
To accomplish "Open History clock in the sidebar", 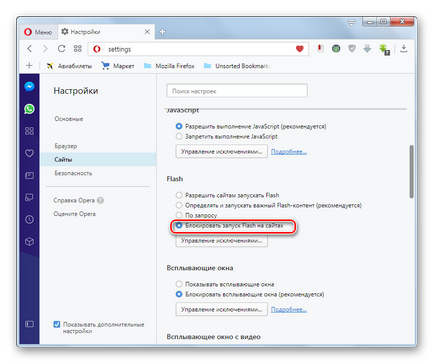I will [x=29, y=219].
